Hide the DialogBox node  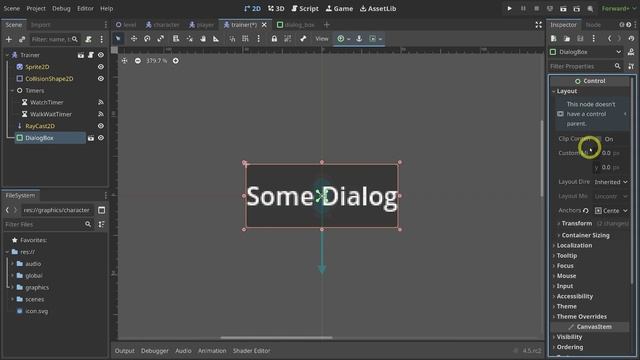click(101, 138)
